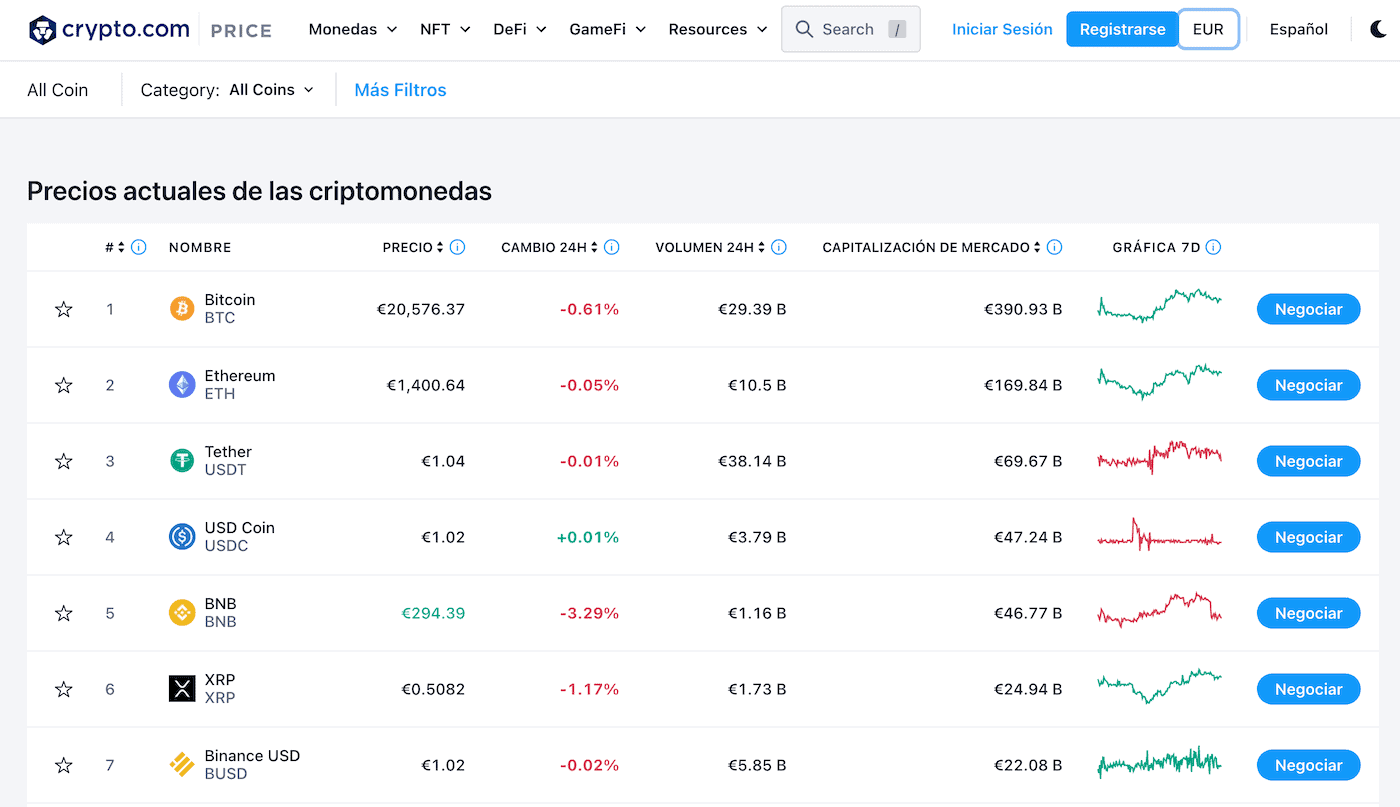Show info icon next to rank column
This screenshot has width=1400, height=807.
click(139, 247)
